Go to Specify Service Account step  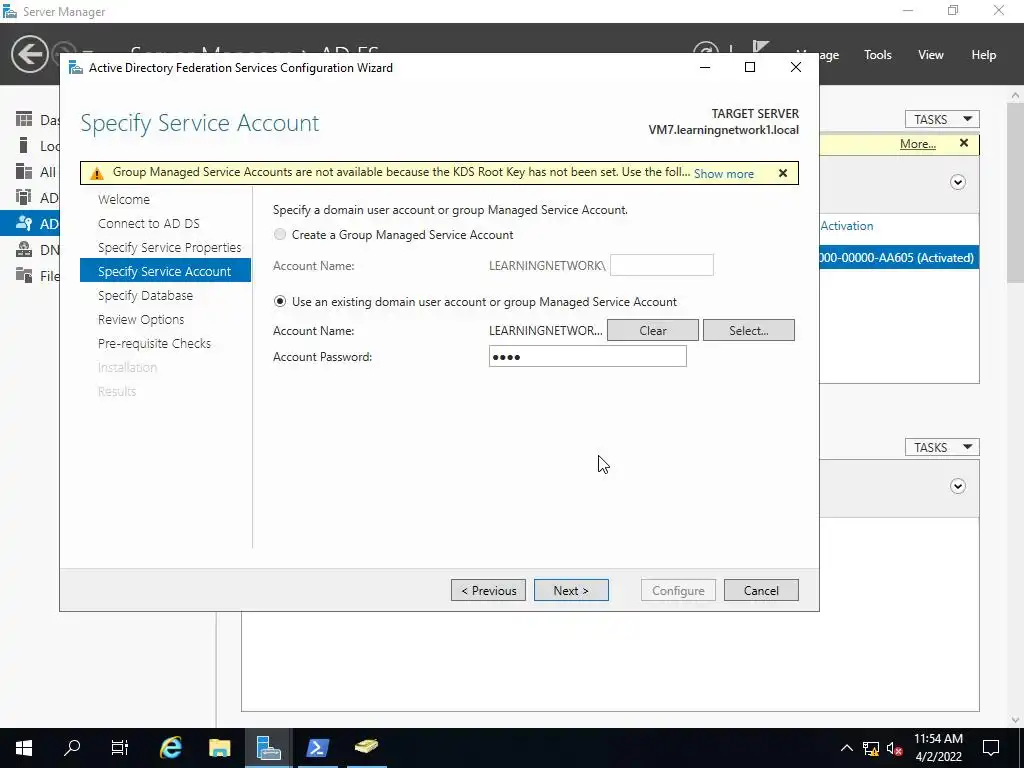(165, 271)
